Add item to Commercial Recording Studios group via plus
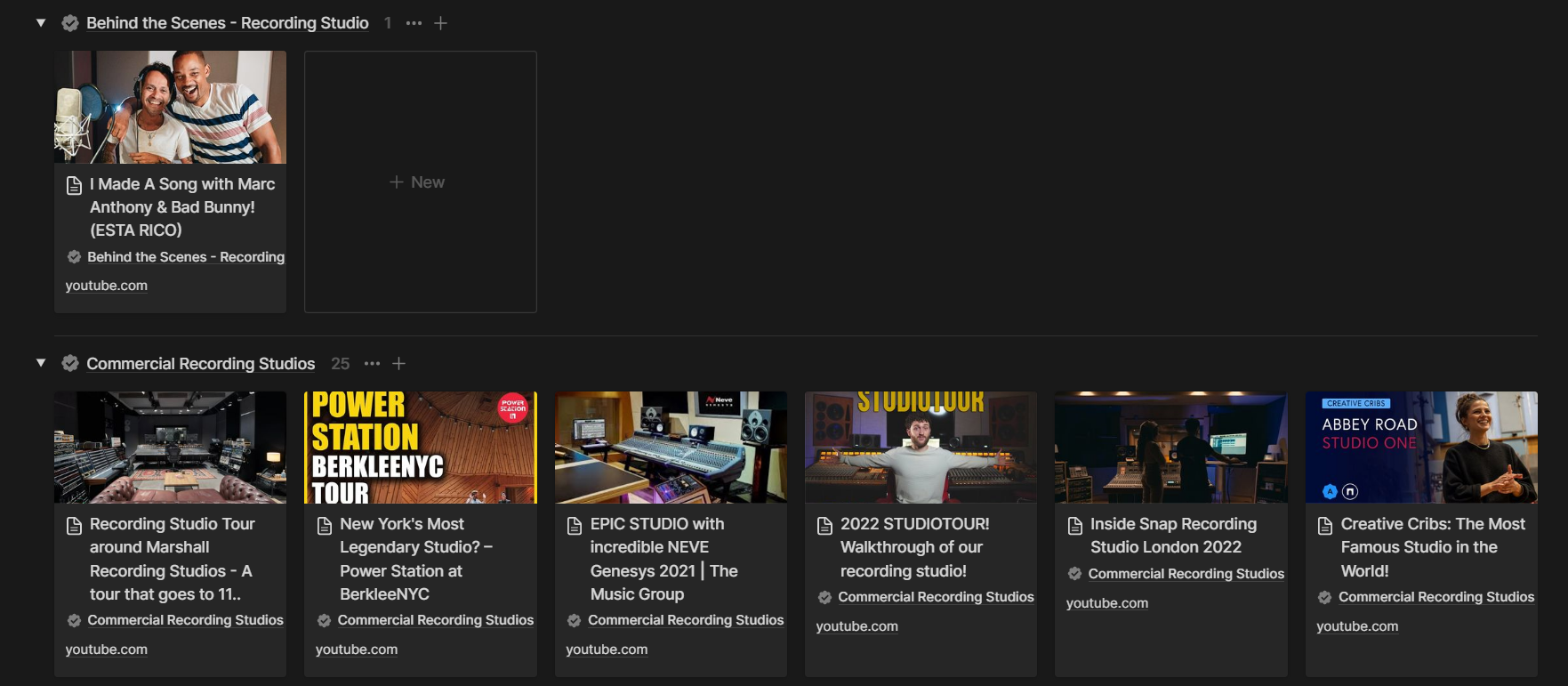Image resolution: width=1568 pixels, height=686 pixels. [x=399, y=364]
